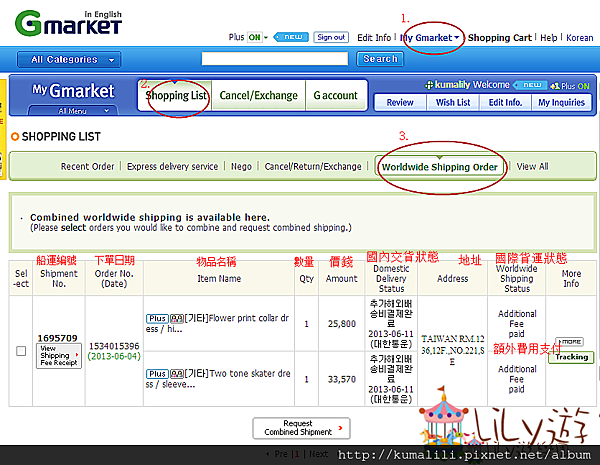
Task: Expand the All Categories dropdown
Action: tap(69, 59)
